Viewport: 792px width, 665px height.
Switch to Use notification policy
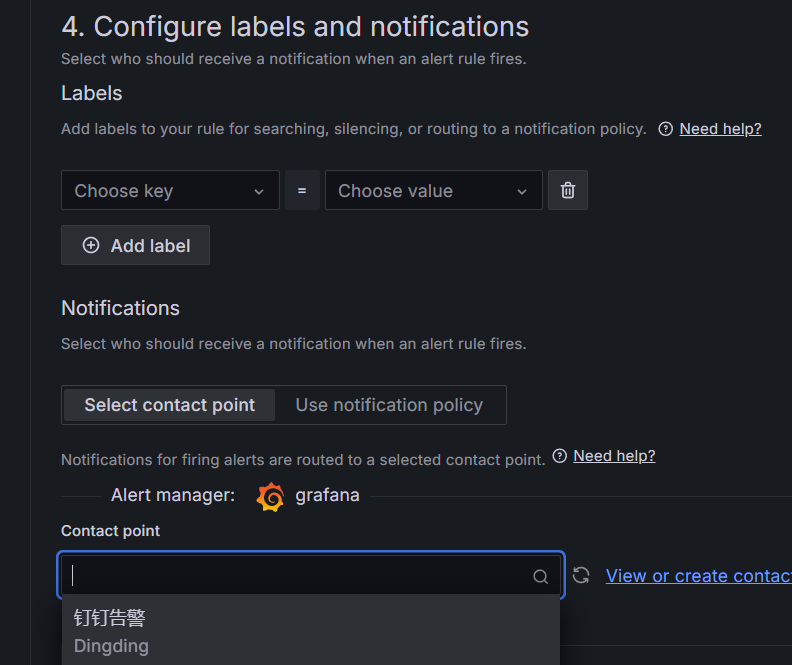point(389,405)
